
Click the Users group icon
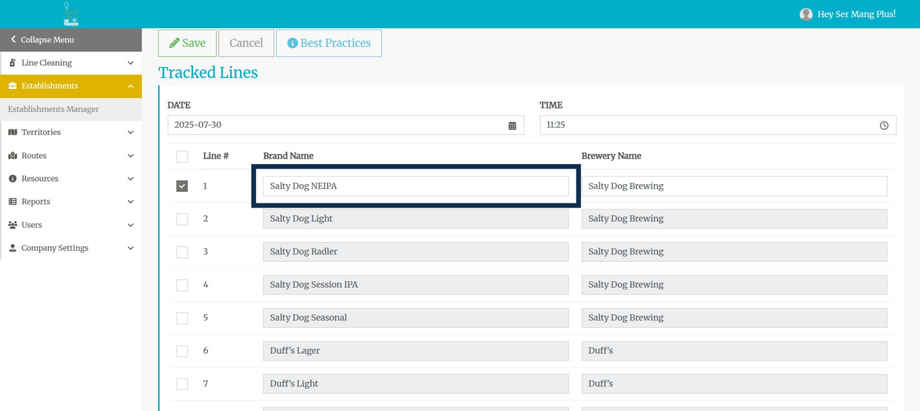coord(12,225)
